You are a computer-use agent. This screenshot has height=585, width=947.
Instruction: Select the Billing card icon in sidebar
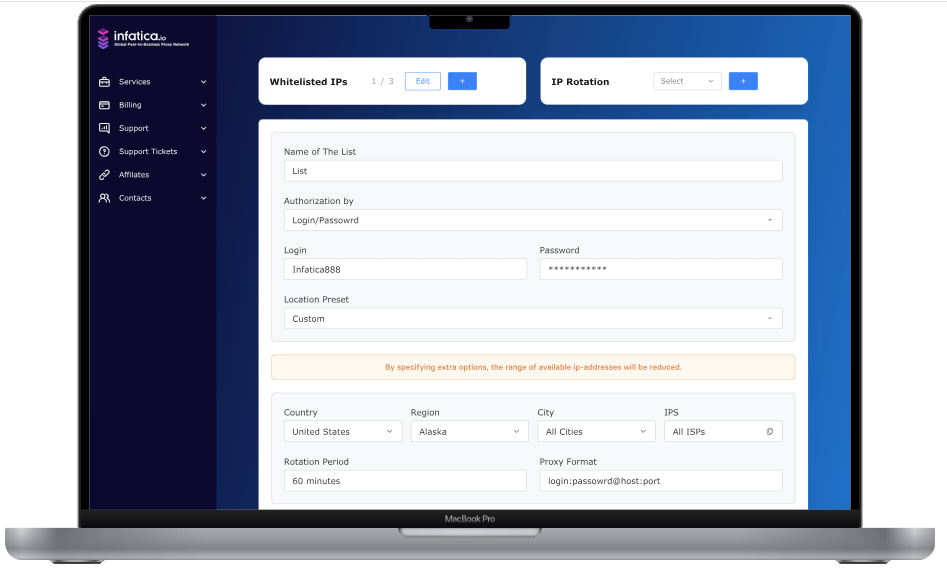click(104, 105)
